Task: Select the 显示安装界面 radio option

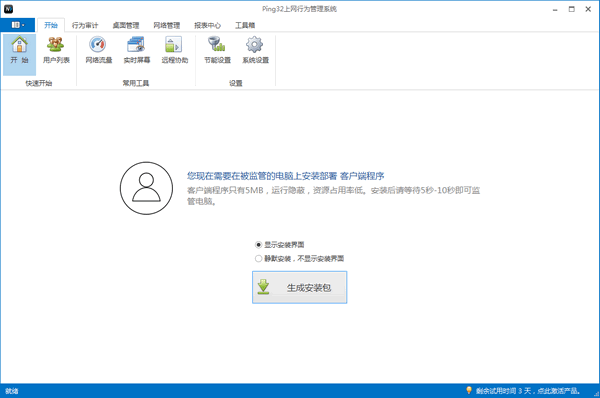Action: (280, 245)
